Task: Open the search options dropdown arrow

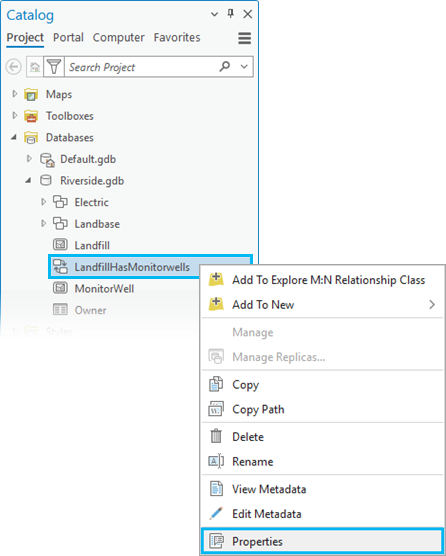Action: [244, 67]
